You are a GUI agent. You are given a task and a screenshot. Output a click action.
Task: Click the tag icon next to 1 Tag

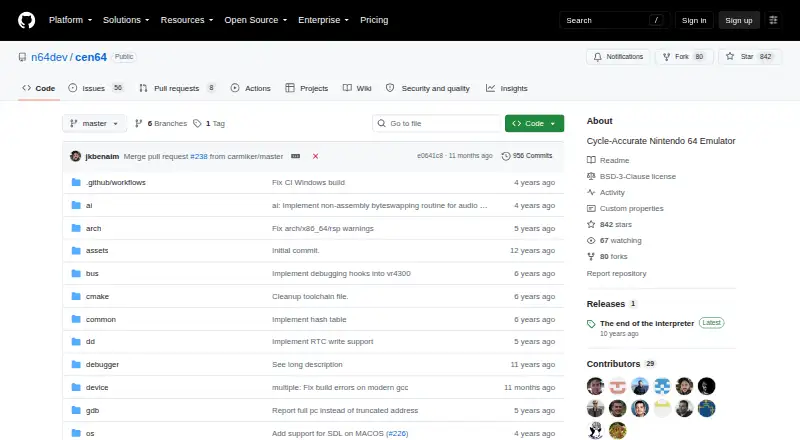(x=197, y=124)
